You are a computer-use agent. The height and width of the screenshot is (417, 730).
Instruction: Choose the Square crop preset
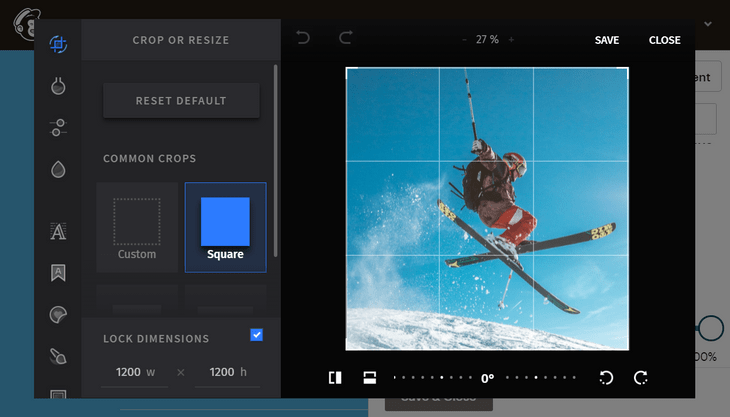225,227
